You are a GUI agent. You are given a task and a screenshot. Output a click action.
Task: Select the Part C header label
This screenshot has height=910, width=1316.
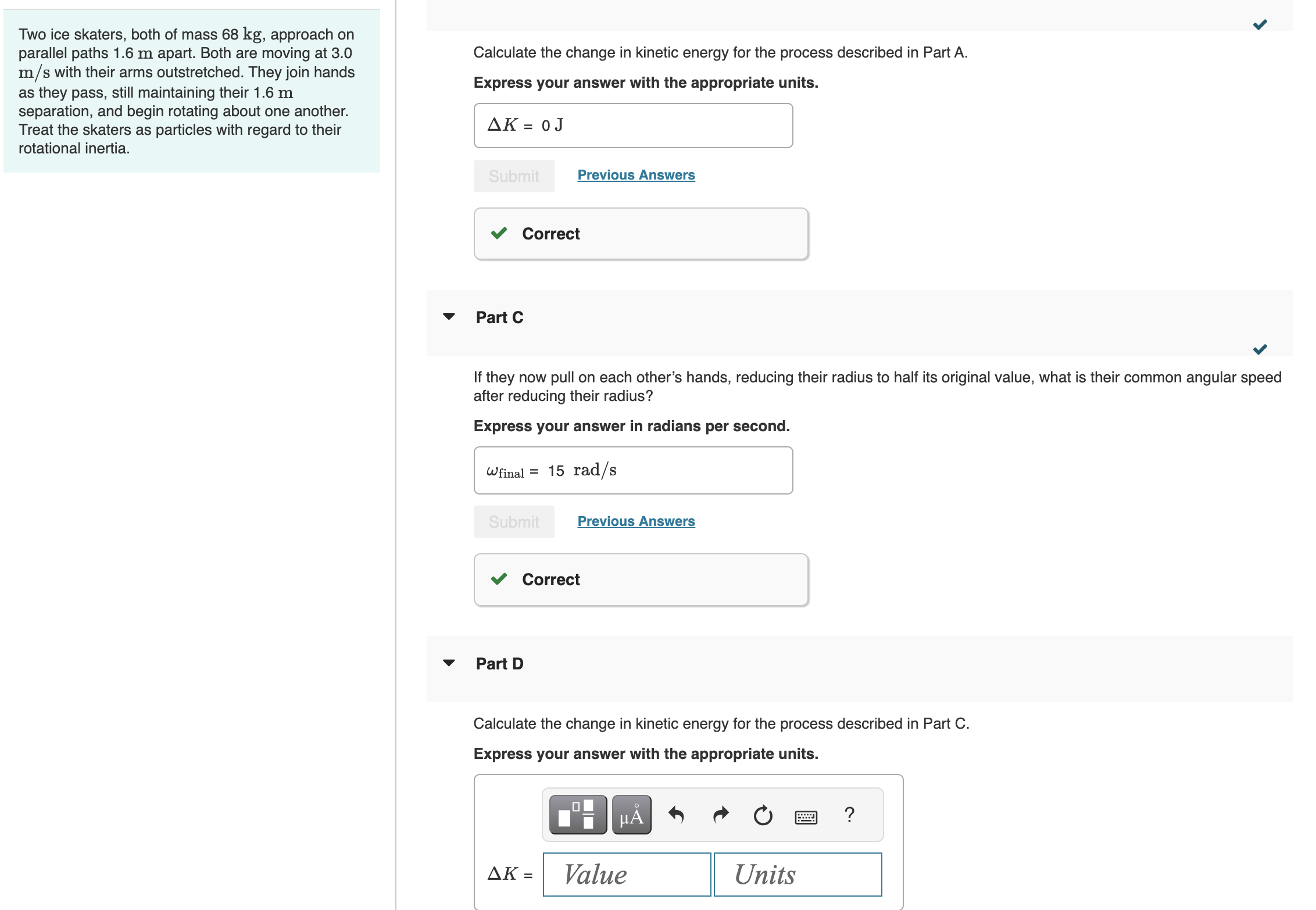click(x=499, y=317)
